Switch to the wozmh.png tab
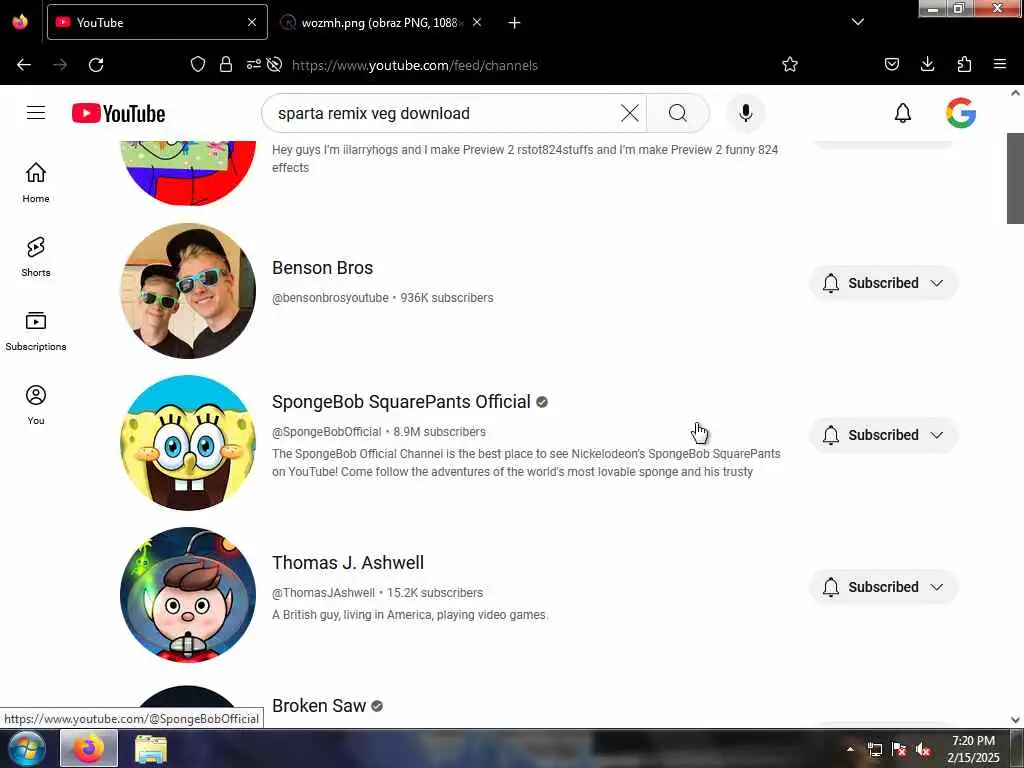This screenshot has height=768, width=1024. point(382,23)
